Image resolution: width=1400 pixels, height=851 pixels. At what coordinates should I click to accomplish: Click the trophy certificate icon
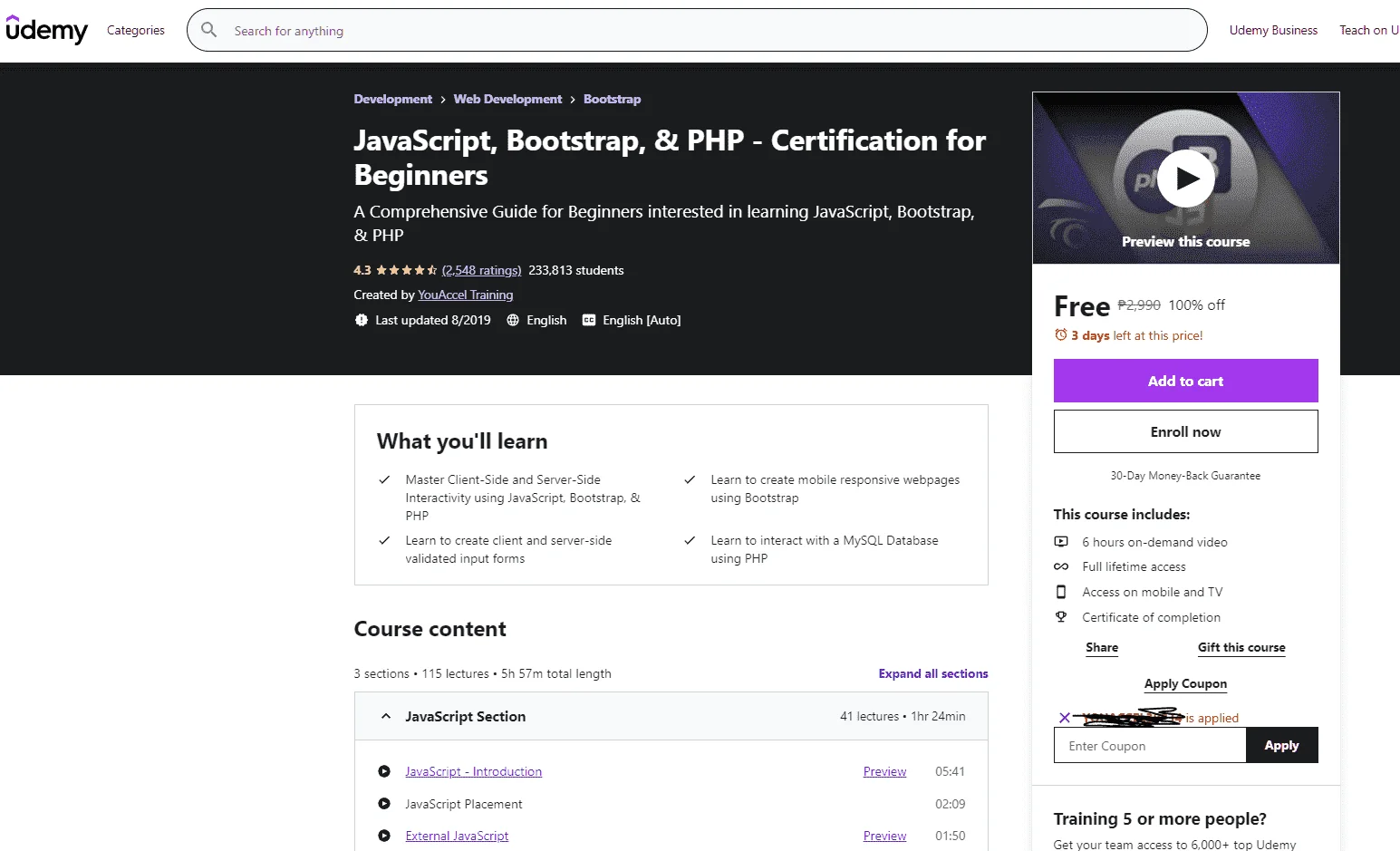point(1061,617)
